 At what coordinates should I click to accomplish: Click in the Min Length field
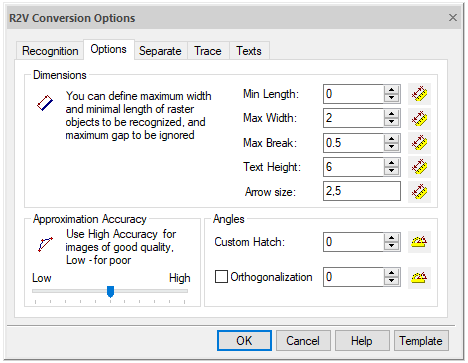coord(353,94)
